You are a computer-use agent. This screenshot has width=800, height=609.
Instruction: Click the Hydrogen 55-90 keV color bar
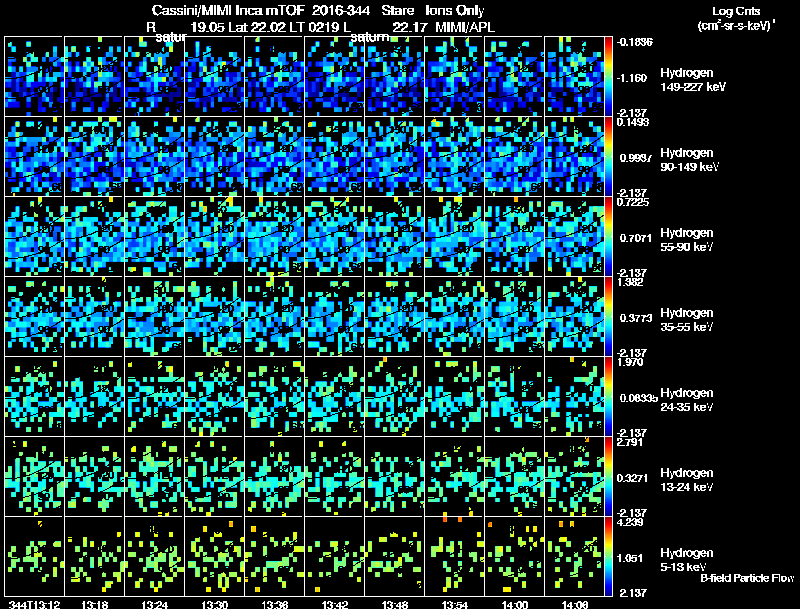(x=608, y=237)
